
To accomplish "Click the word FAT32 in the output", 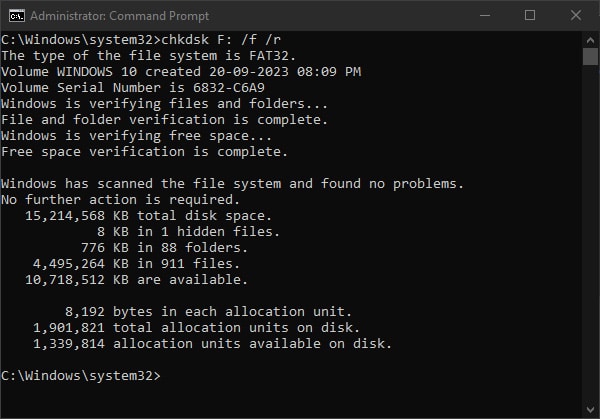I will 266,56.
